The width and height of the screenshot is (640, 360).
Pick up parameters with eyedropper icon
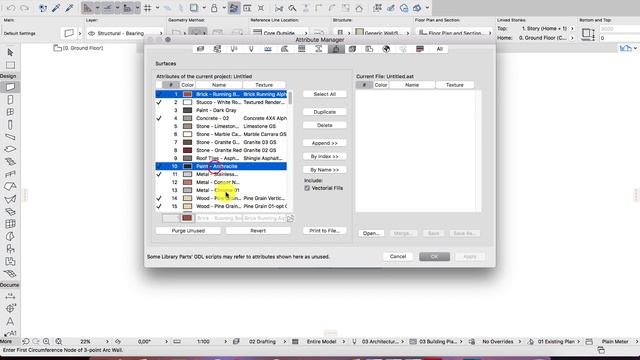coord(56,8)
